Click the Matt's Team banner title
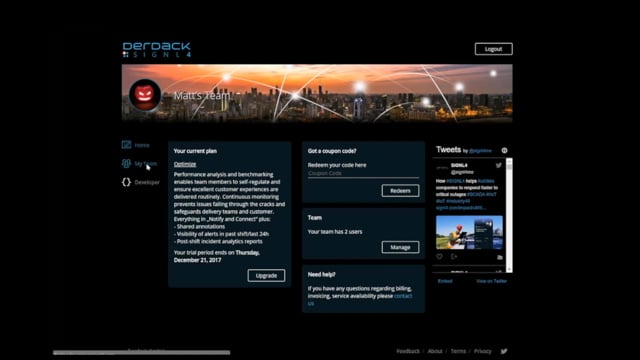This screenshot has width=640, height=360. 202,96
